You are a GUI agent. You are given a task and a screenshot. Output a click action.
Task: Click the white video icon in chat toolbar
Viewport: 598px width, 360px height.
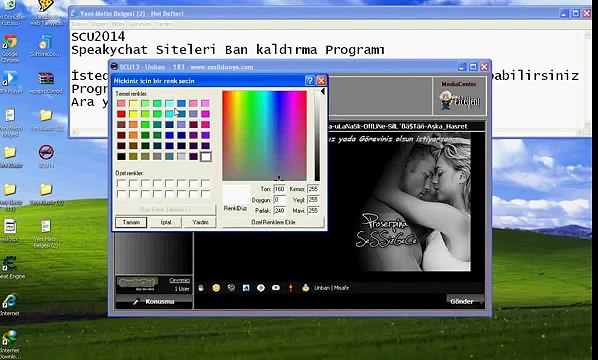(276, 288)
